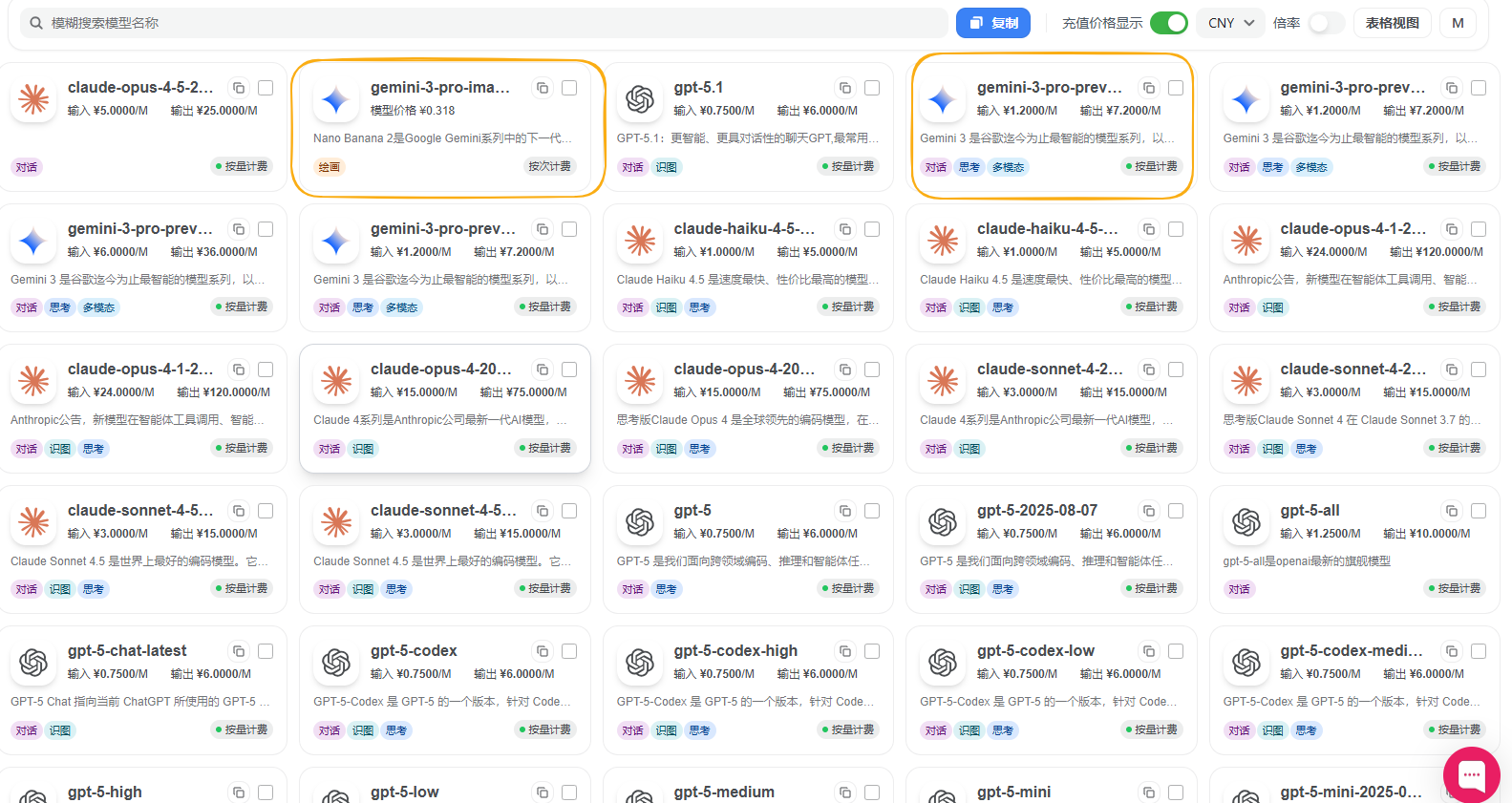Open the chat support bubble icon
This screenshot has width=1512, height=803.
(1471, 774)
